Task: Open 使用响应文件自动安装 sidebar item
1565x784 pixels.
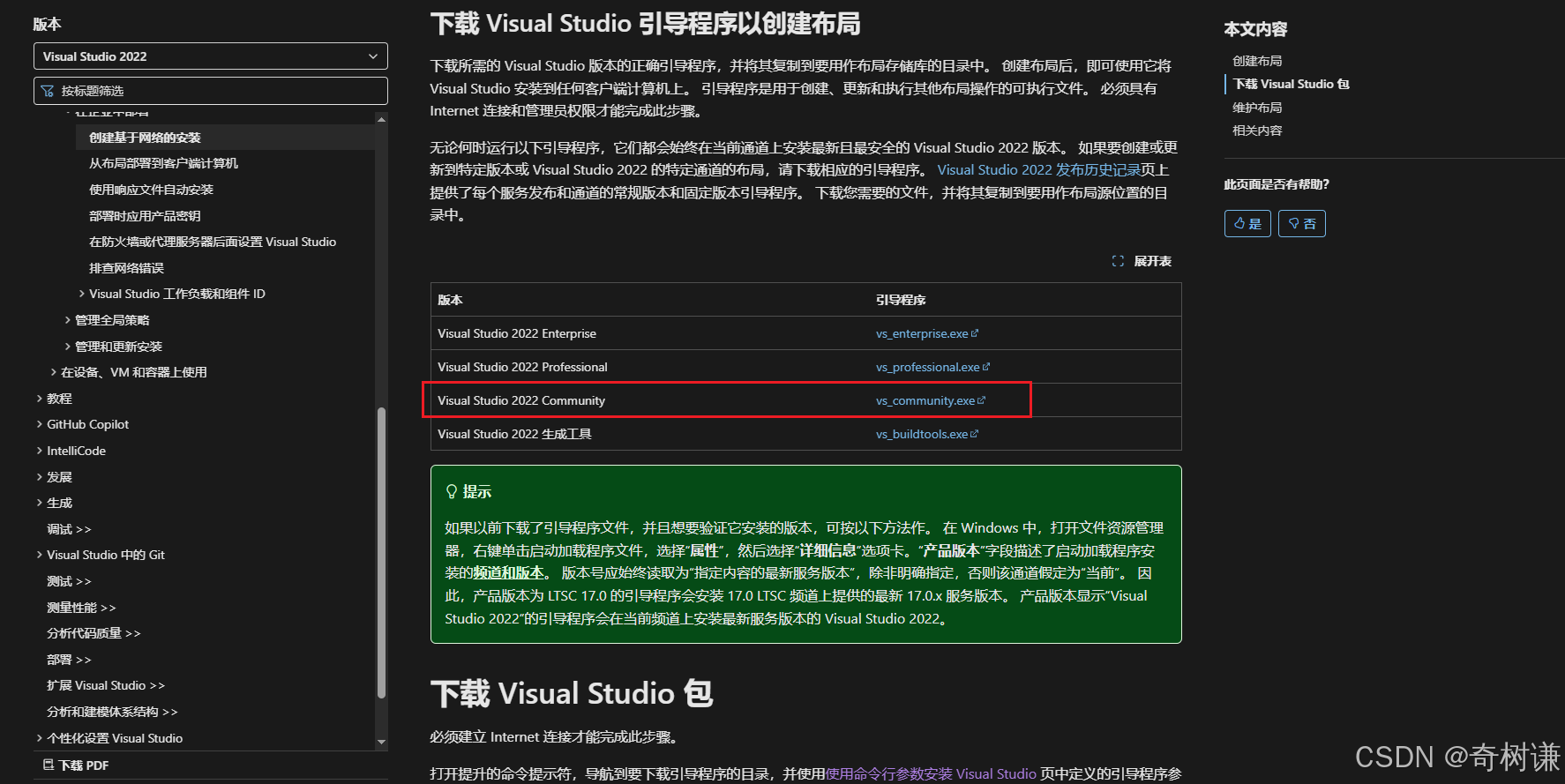Action: coord(151,190)
